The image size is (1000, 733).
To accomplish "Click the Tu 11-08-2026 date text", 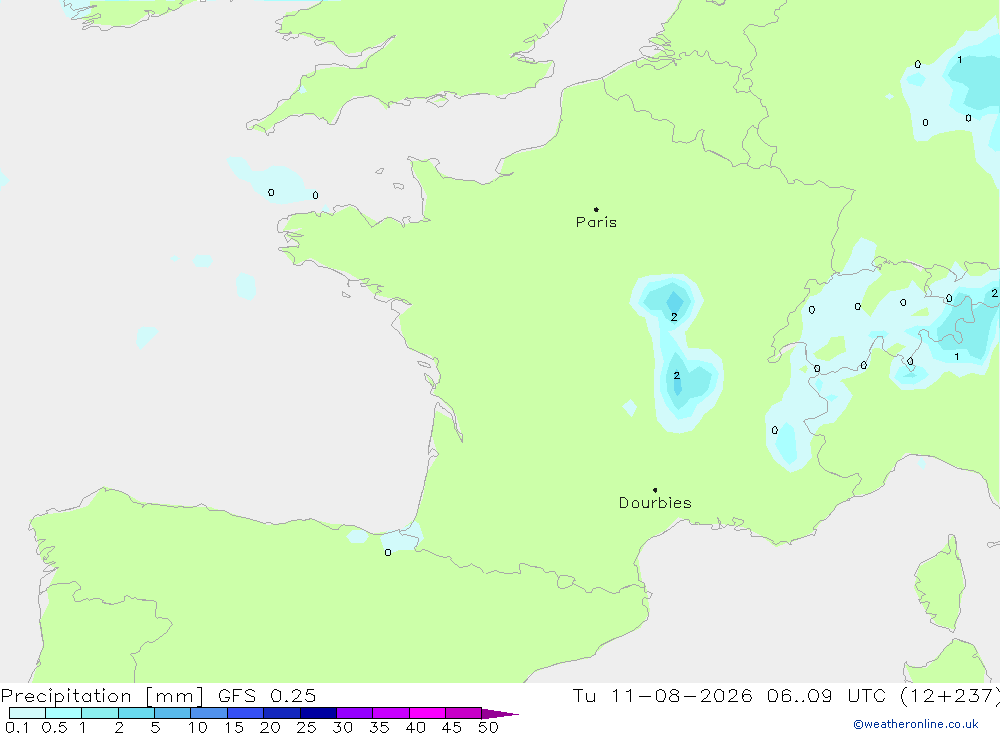I will point(662,695).
